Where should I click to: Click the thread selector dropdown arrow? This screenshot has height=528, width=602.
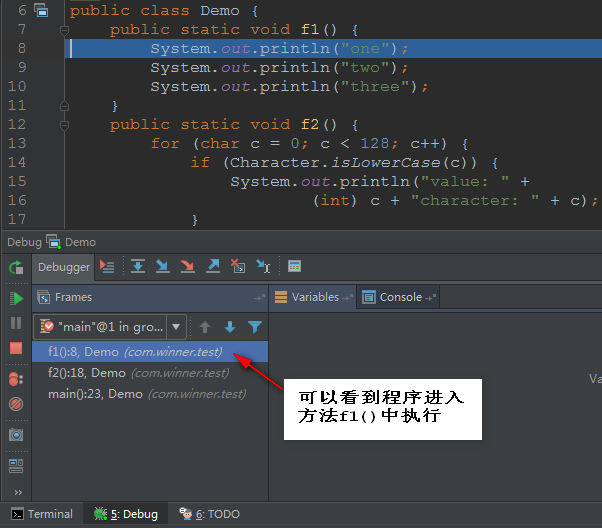pos(176,327)
